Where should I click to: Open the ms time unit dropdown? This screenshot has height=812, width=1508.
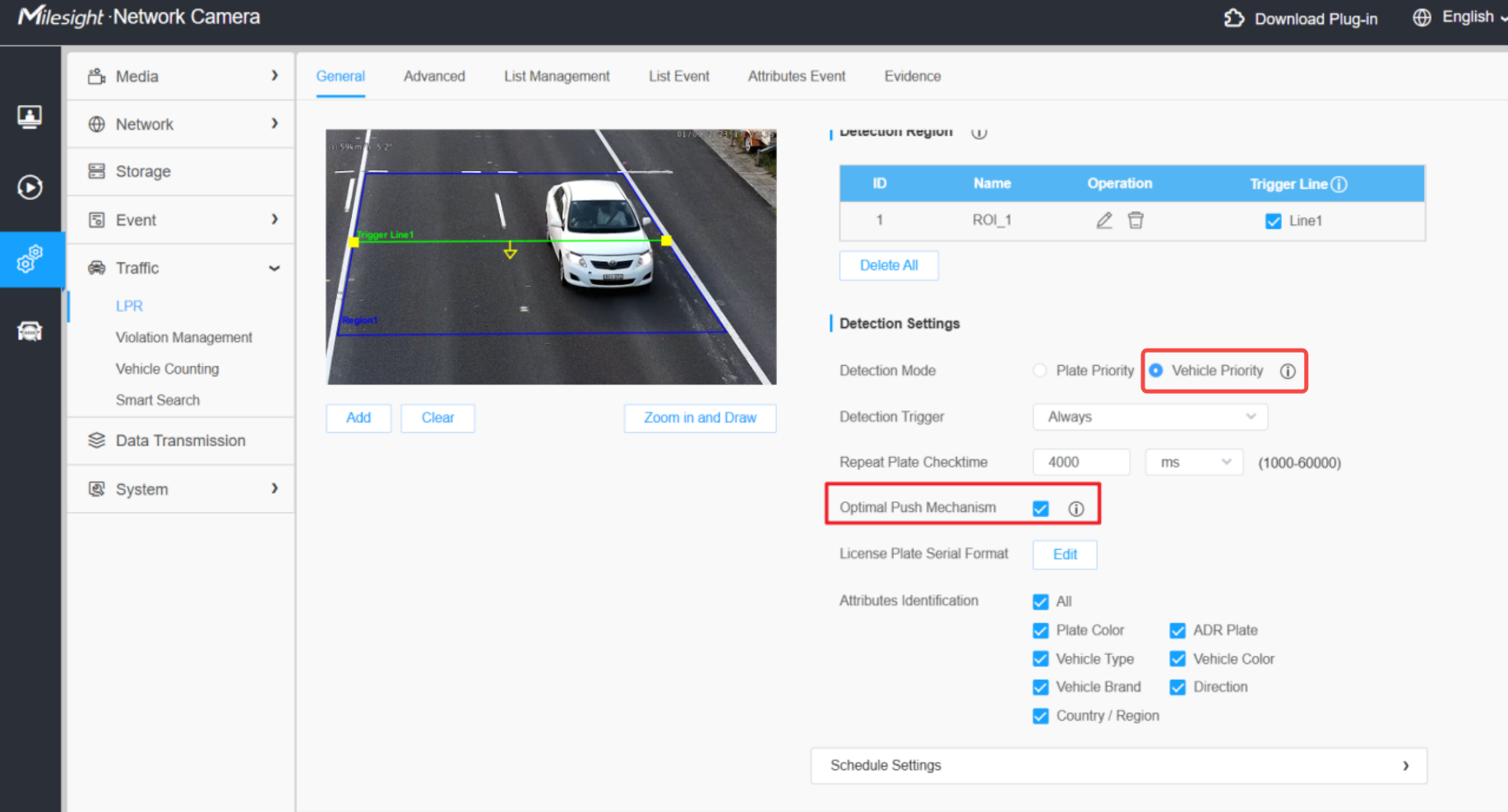(1194, 463)
